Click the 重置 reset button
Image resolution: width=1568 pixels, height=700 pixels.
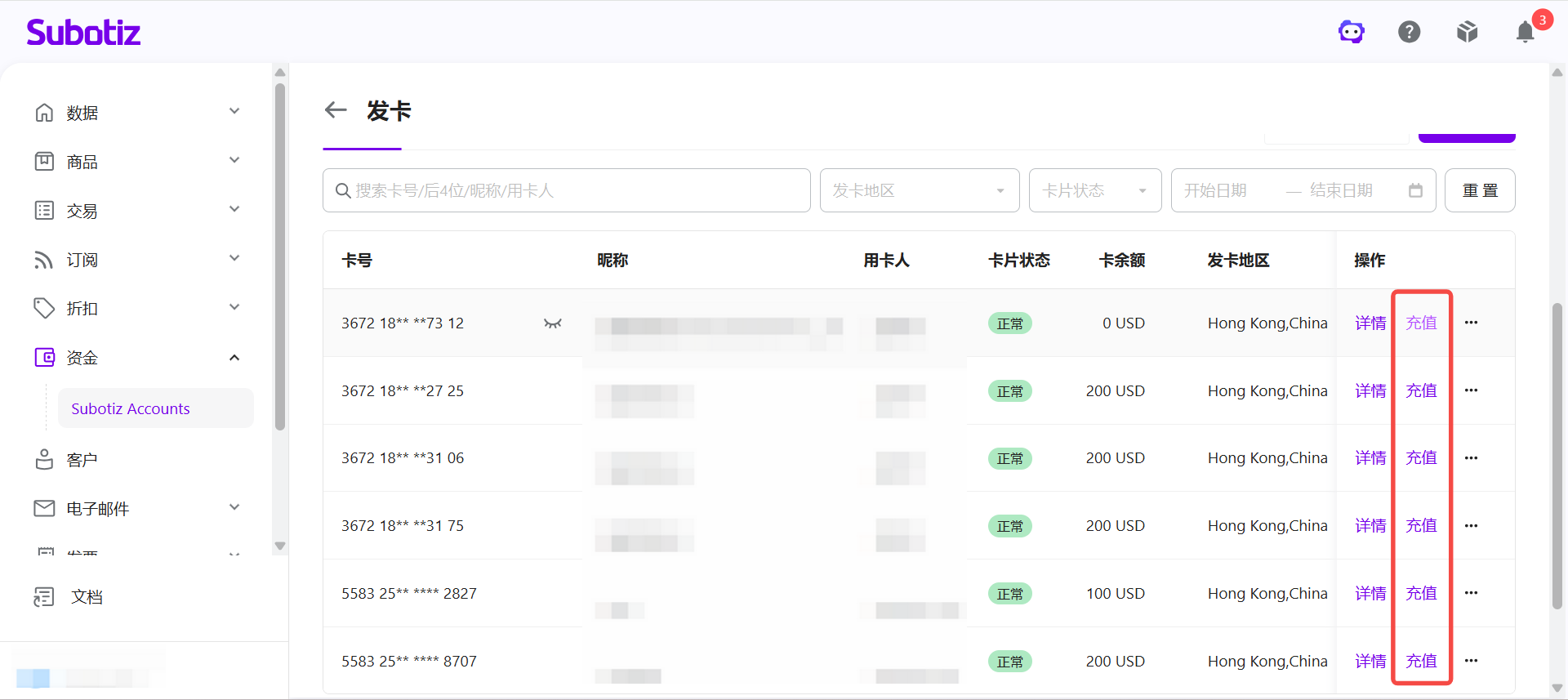click(x=1480, y=190)
